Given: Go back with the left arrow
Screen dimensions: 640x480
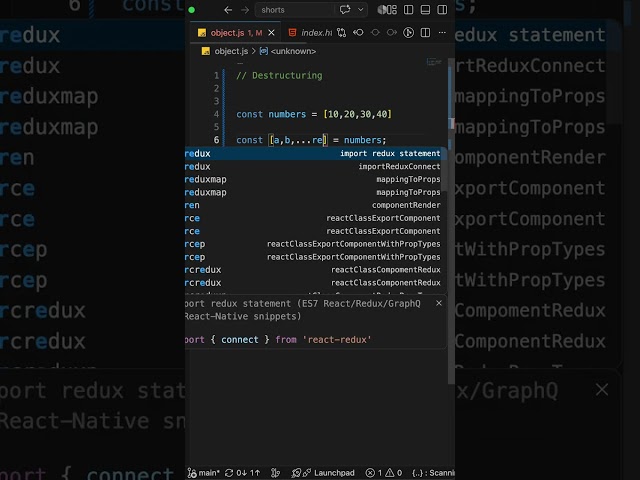Looking at the screenshot, I should tap(228, 10).
